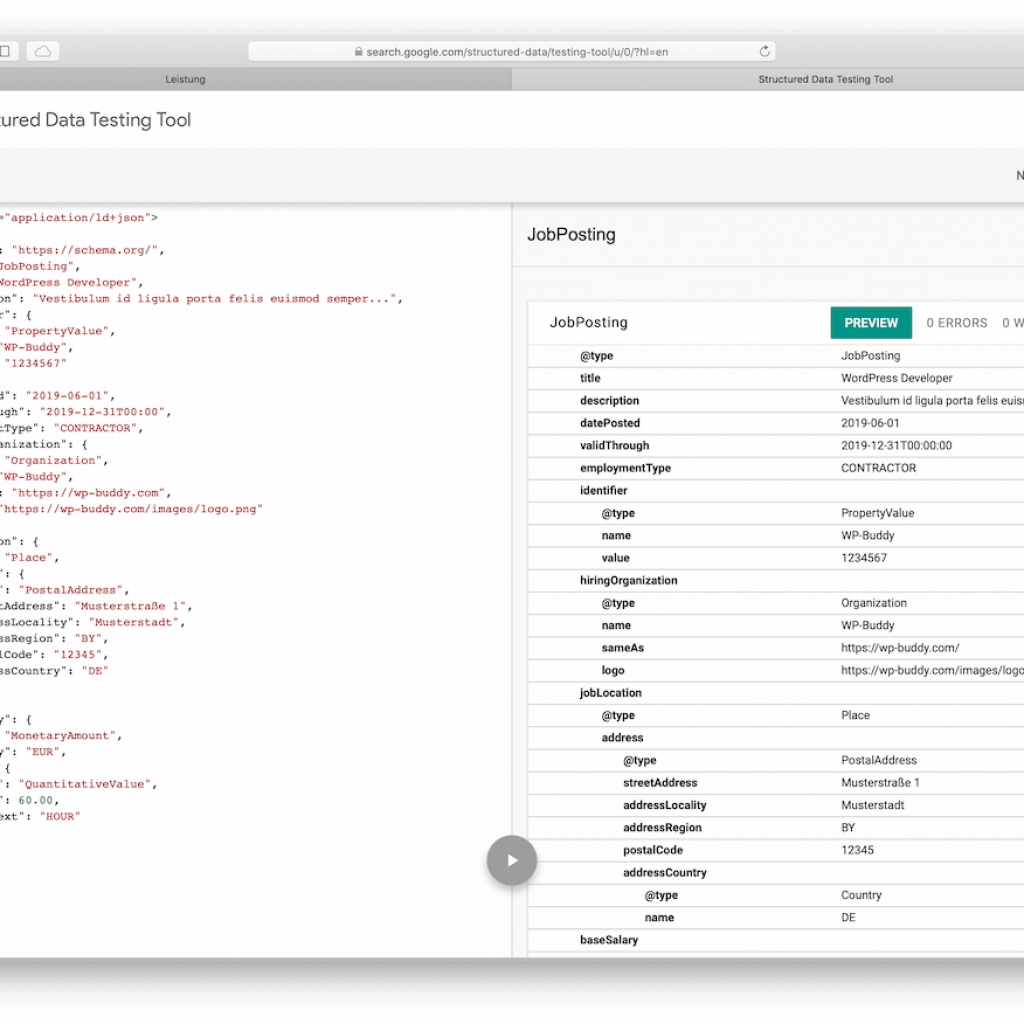Reload the page with refresh icon
The width and height of the screenshot is (1024, 1024).
pos(764,51)
